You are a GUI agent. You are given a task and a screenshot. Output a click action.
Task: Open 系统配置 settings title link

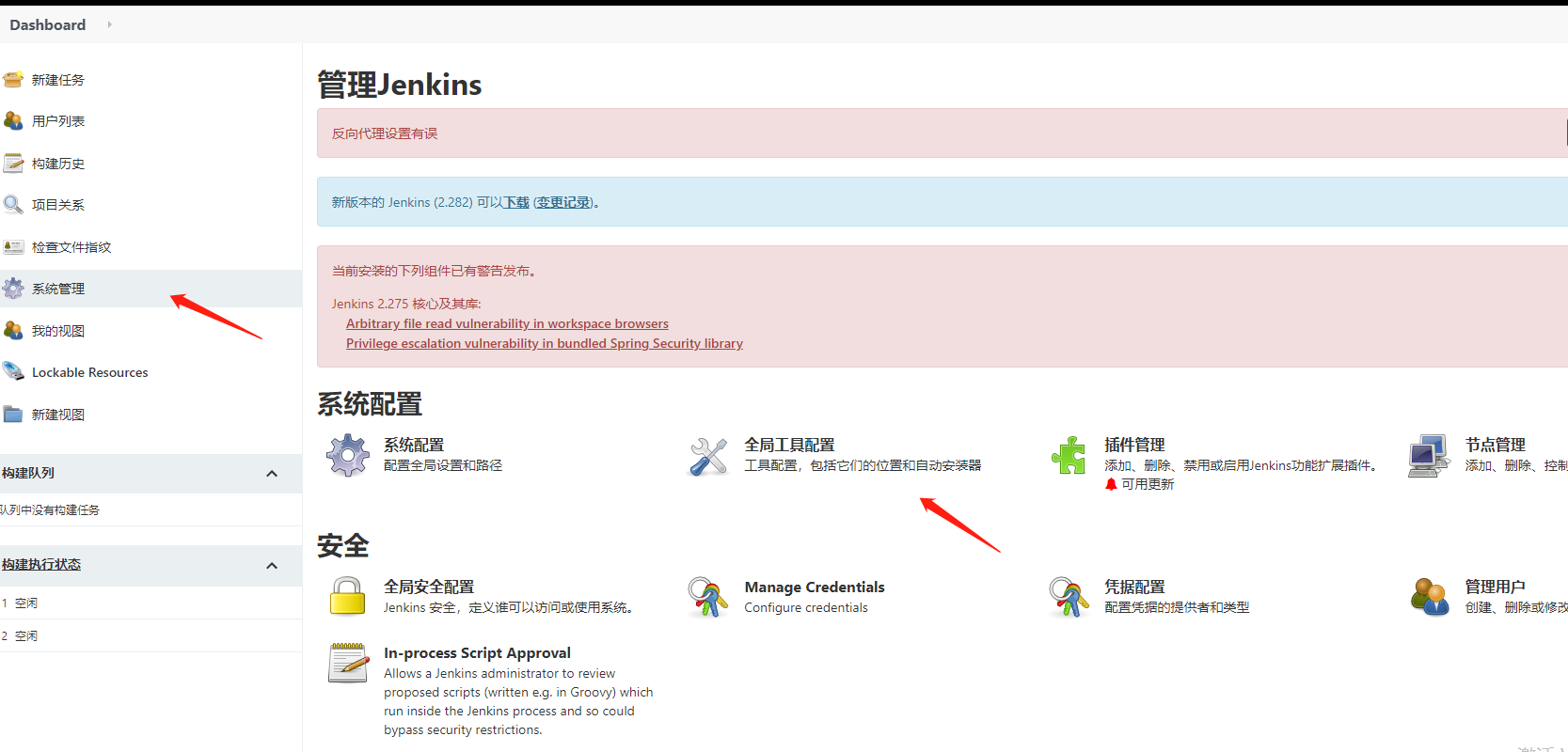click(x=414, y=445)
